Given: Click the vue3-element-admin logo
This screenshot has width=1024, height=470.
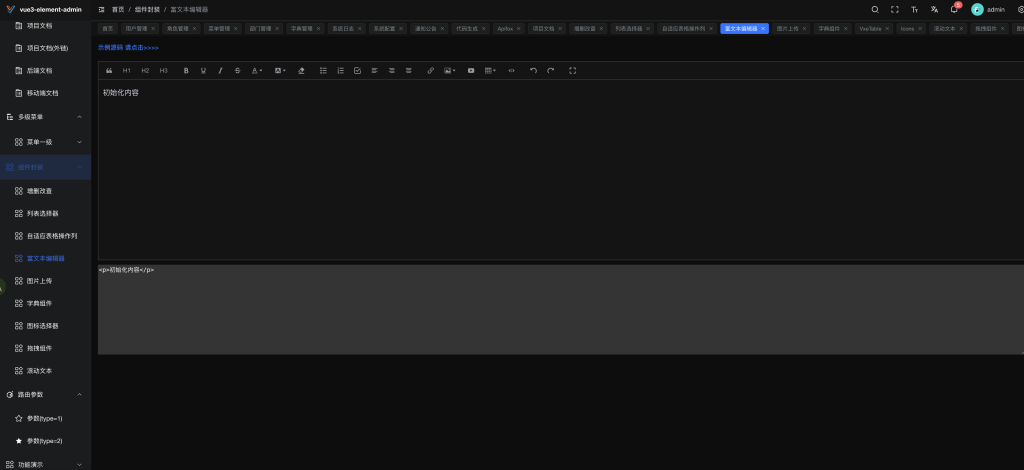Looking at the screenshot, I should (x=44, y=9).
